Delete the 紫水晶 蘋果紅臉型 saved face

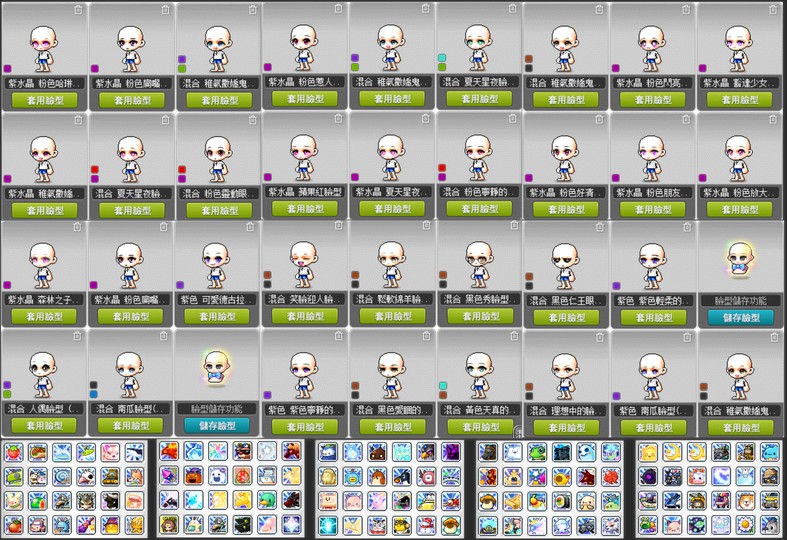(339, 118)
